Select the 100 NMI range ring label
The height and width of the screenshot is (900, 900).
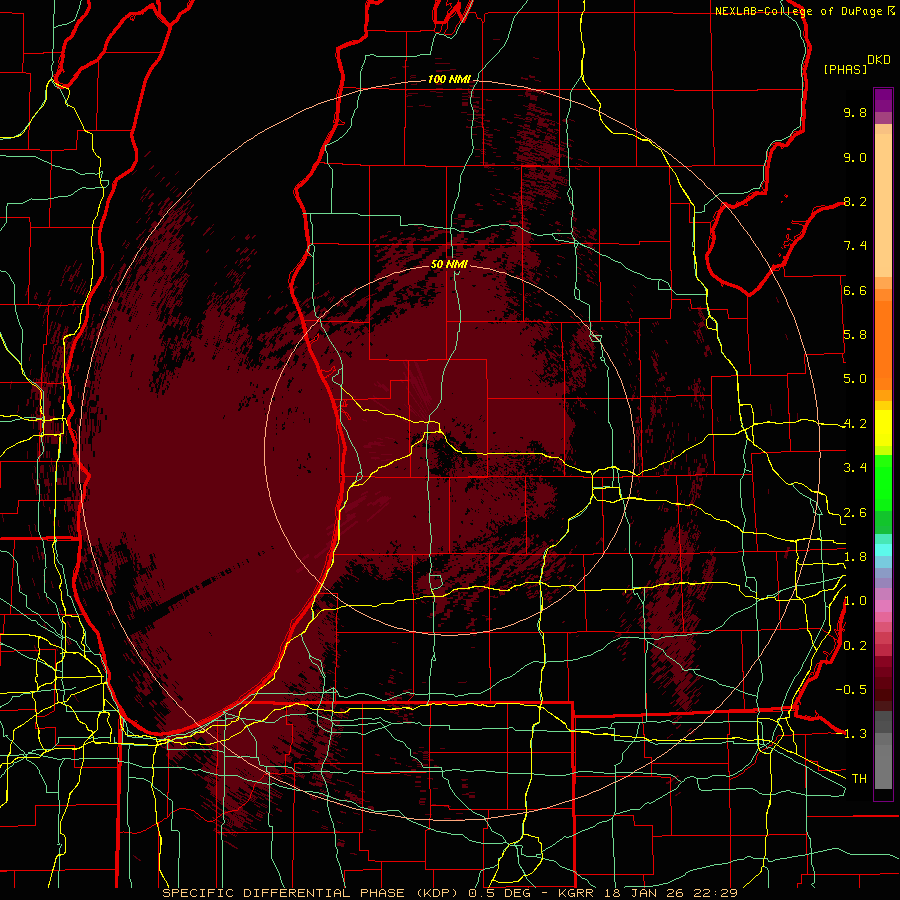(449, 79)
